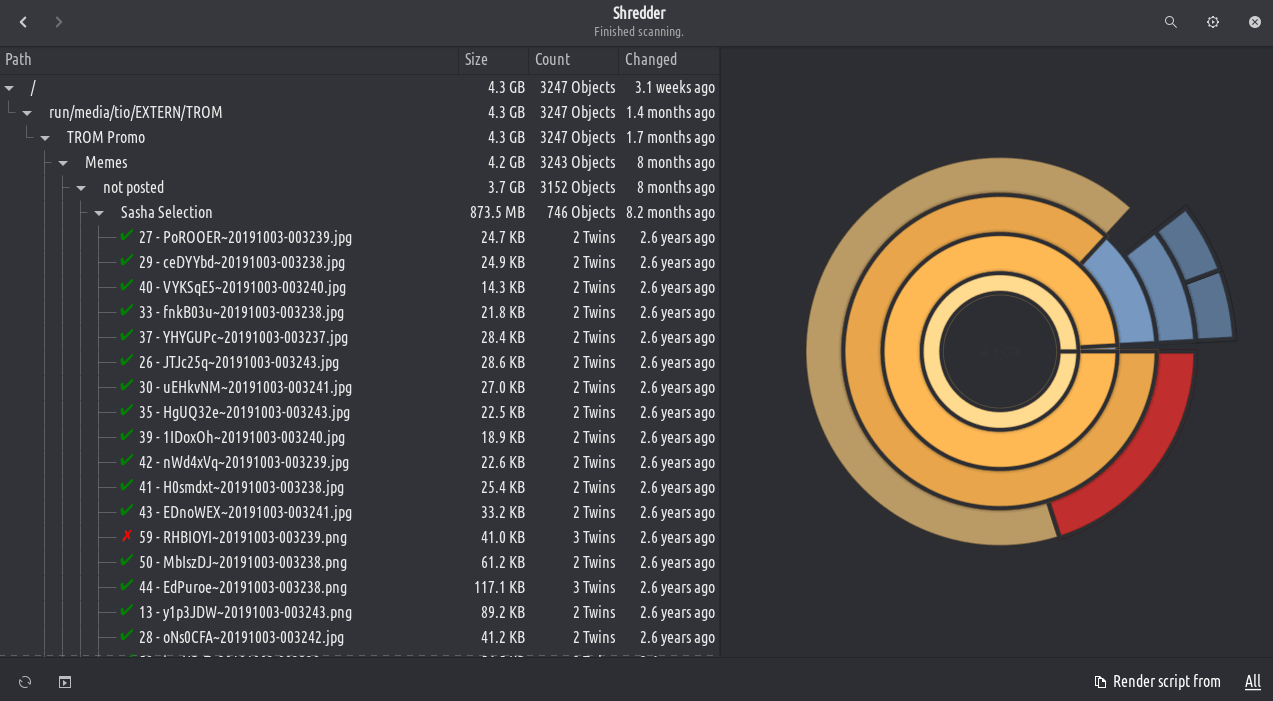The height and width of the screenshot is (701, 1273).
Task: Collapse the TROM Promo folder
Action: 45,138
